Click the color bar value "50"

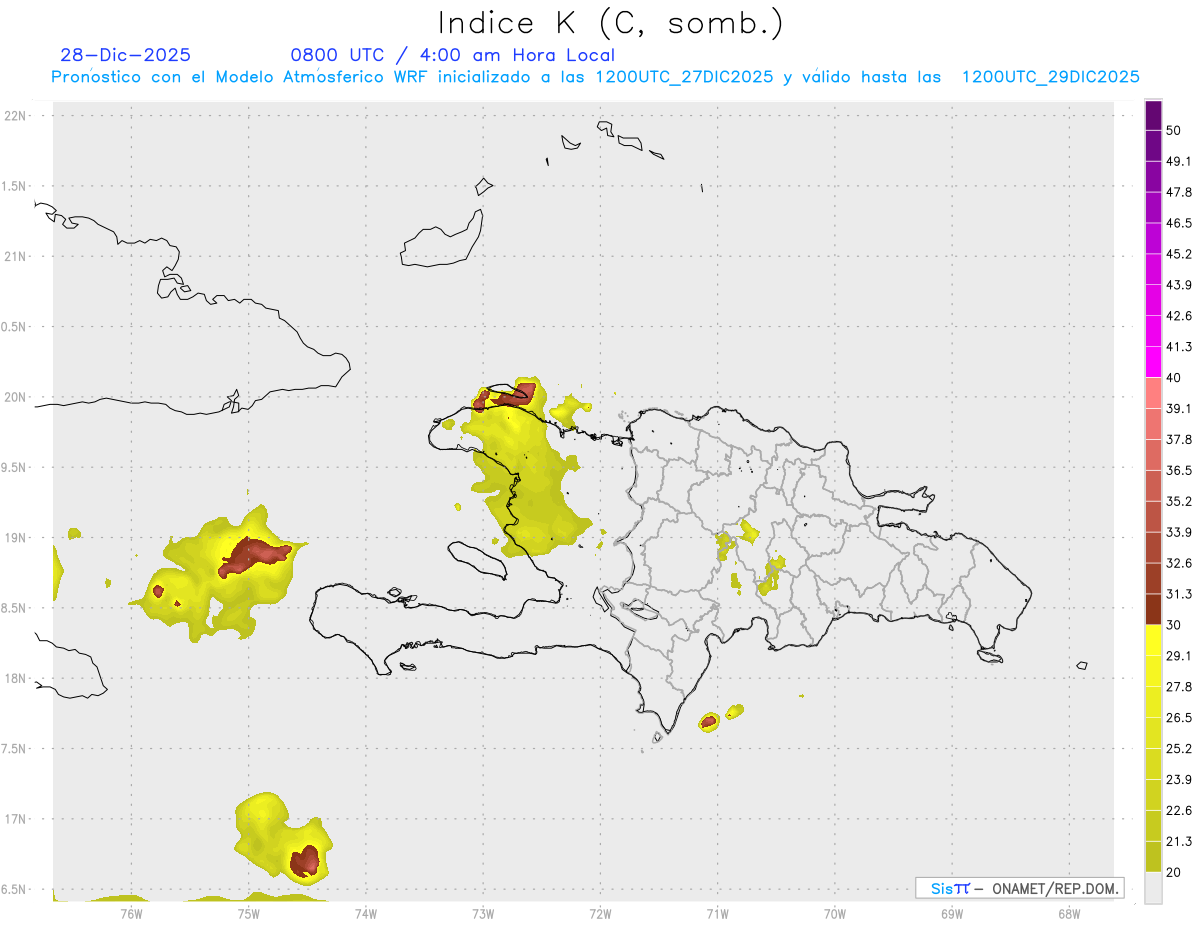[x=1175, y=130]
